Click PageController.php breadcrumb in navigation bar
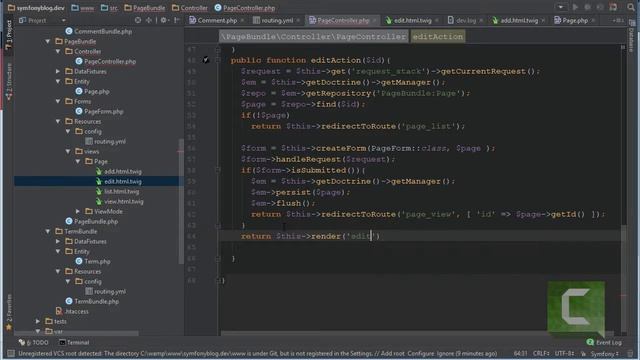The width and height of the screenshot is (640, 360). pyautogui.click(x=245, y=7)
